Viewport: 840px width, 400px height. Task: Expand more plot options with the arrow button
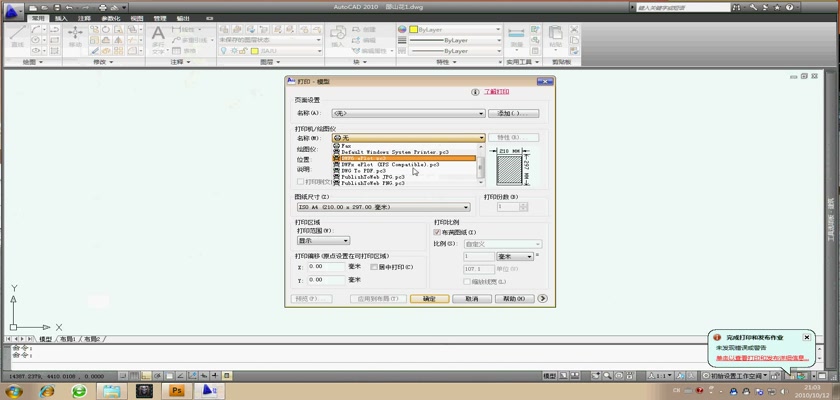pyautogui.click(x=543, y=299)
